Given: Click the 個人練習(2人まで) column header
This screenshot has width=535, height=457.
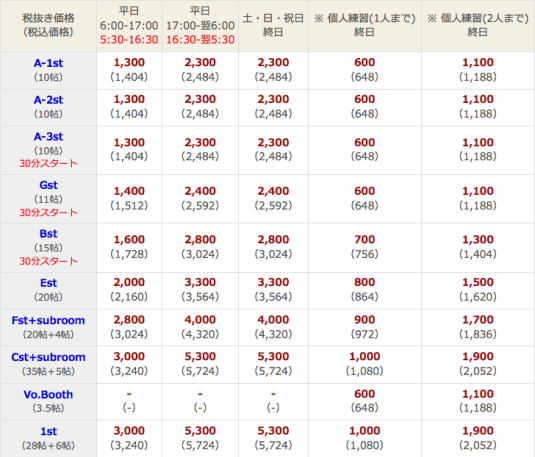Looking at the screenshot, I should 478,26.
